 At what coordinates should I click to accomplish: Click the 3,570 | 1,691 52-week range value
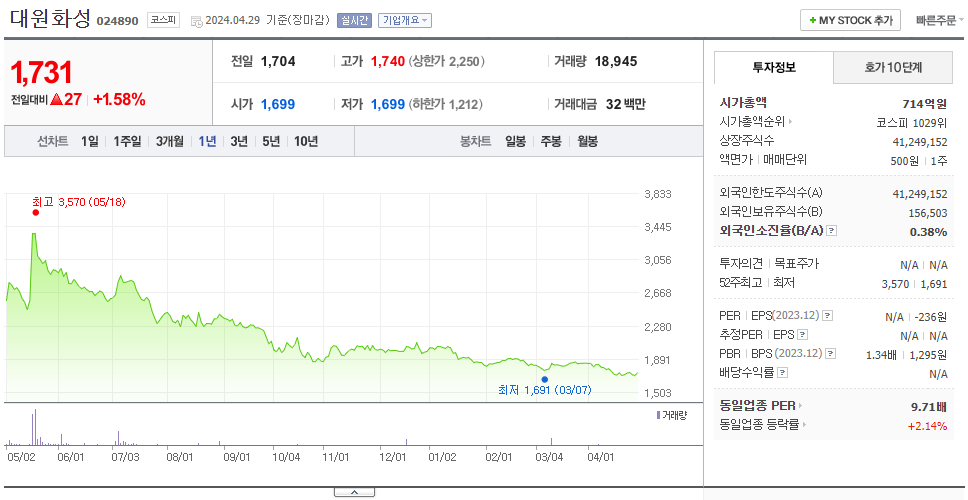pyautogui.click(x=915, y=284)
